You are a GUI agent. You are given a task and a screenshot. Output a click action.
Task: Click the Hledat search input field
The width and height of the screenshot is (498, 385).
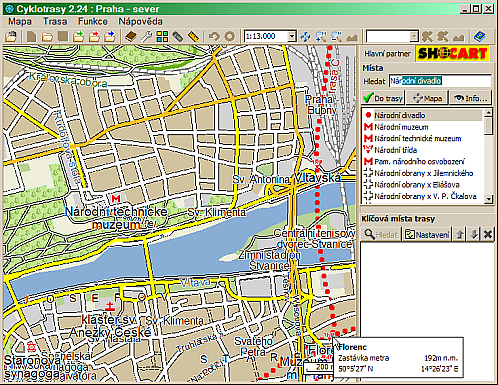440,81
